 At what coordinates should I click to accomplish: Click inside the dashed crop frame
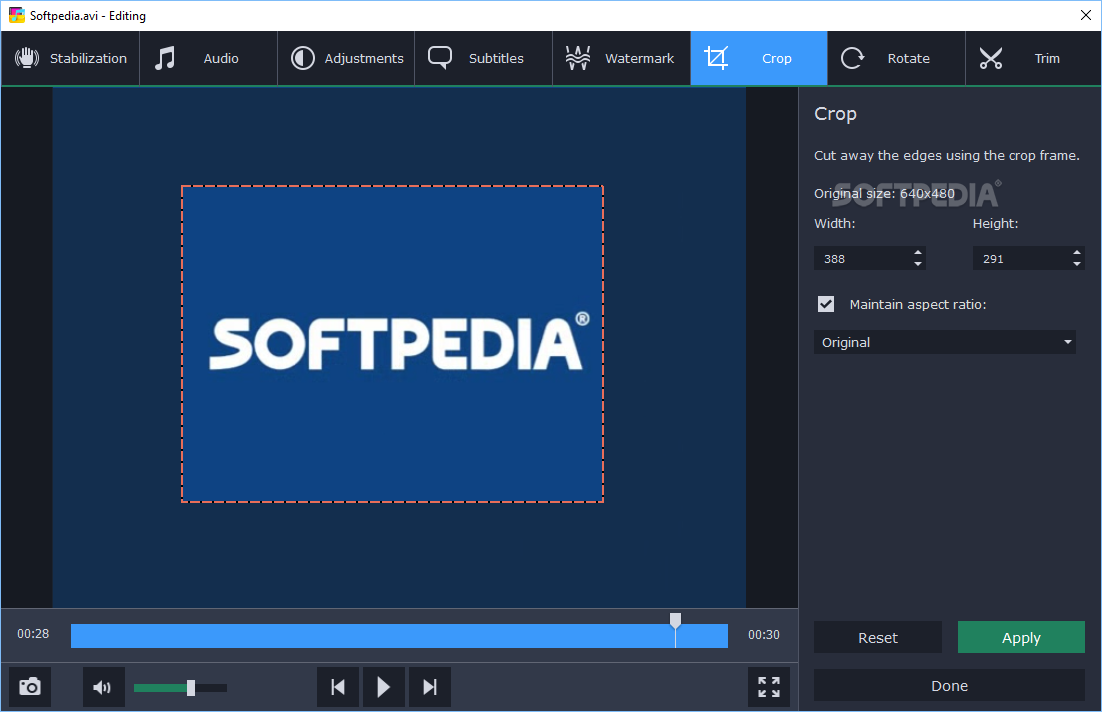click(392, 344)
